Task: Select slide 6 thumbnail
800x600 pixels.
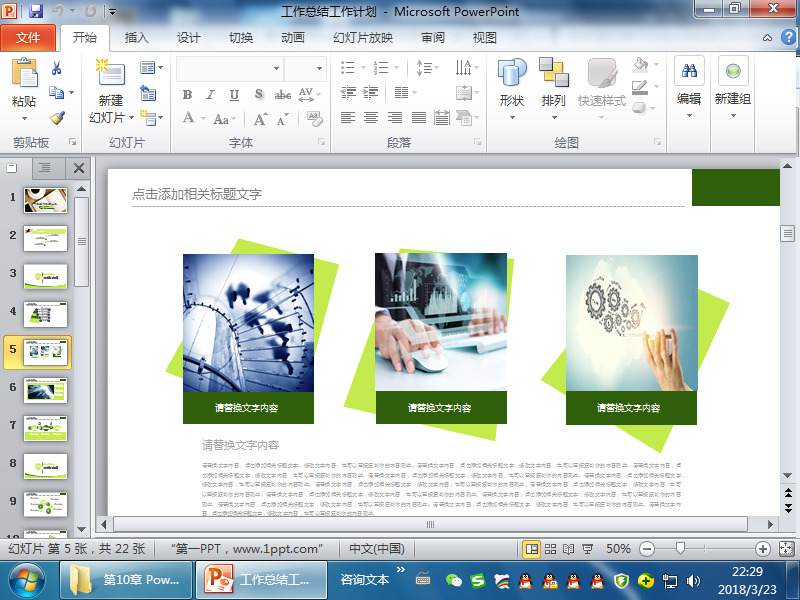Action: pos(45,388)
